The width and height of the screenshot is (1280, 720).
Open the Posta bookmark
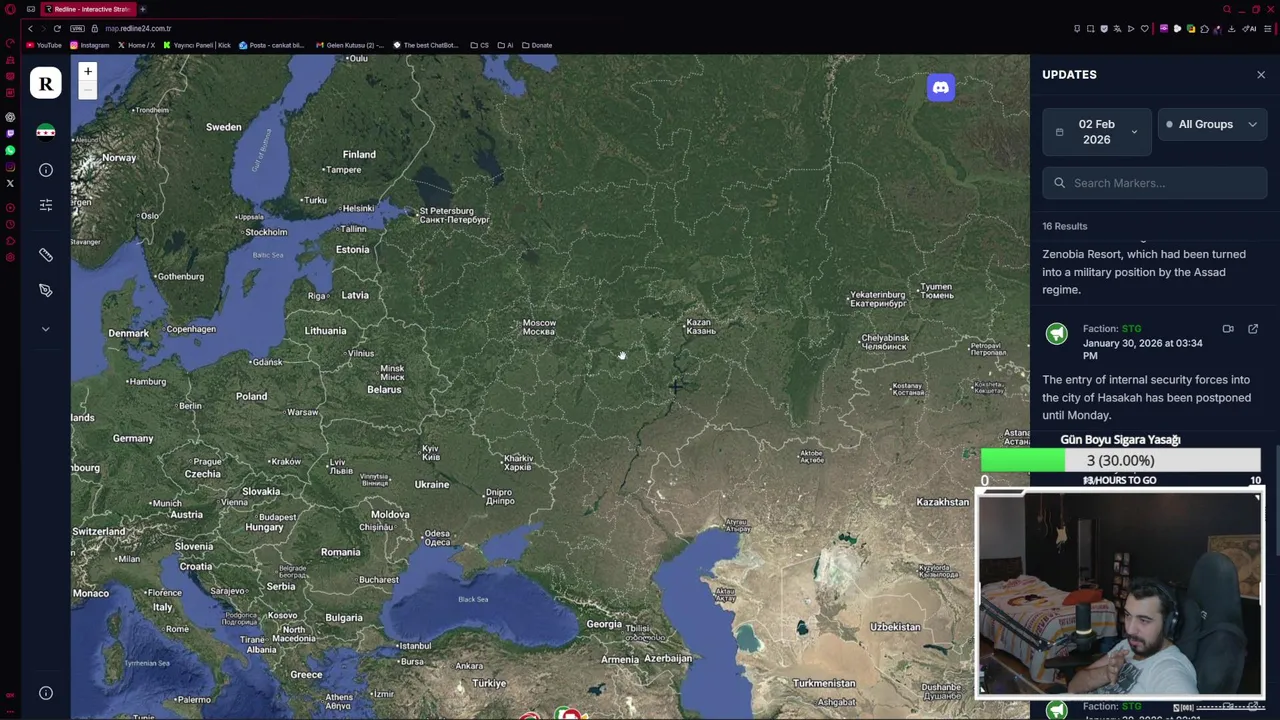pos(272,45)
